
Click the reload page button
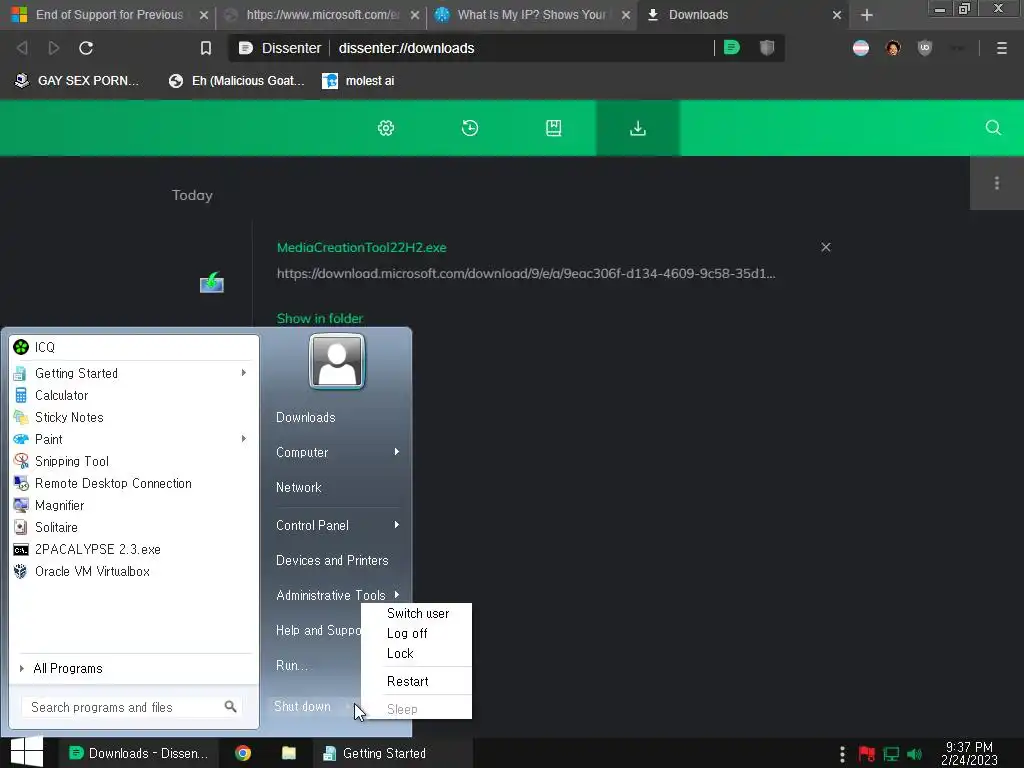pyautogui.click(x=86, y=48)
